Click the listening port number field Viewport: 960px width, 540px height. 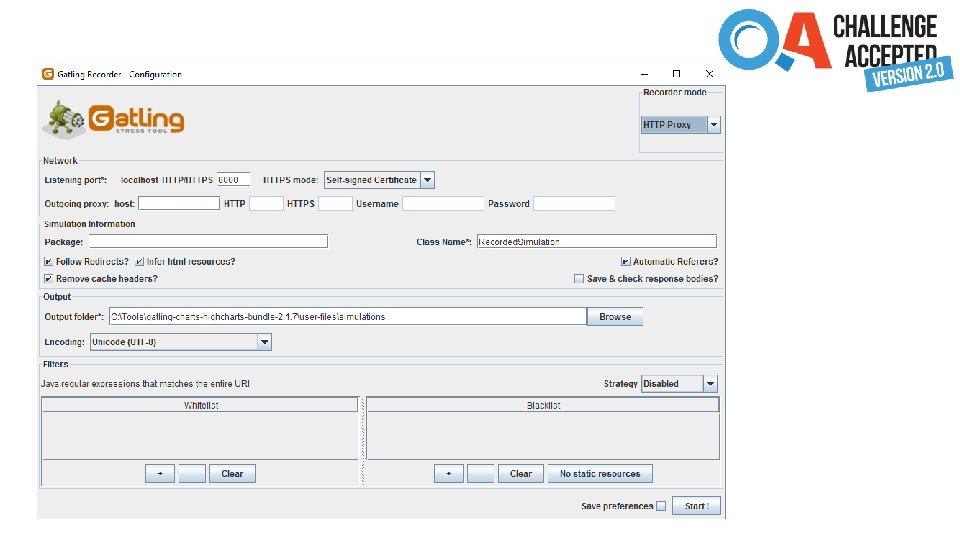233,179
